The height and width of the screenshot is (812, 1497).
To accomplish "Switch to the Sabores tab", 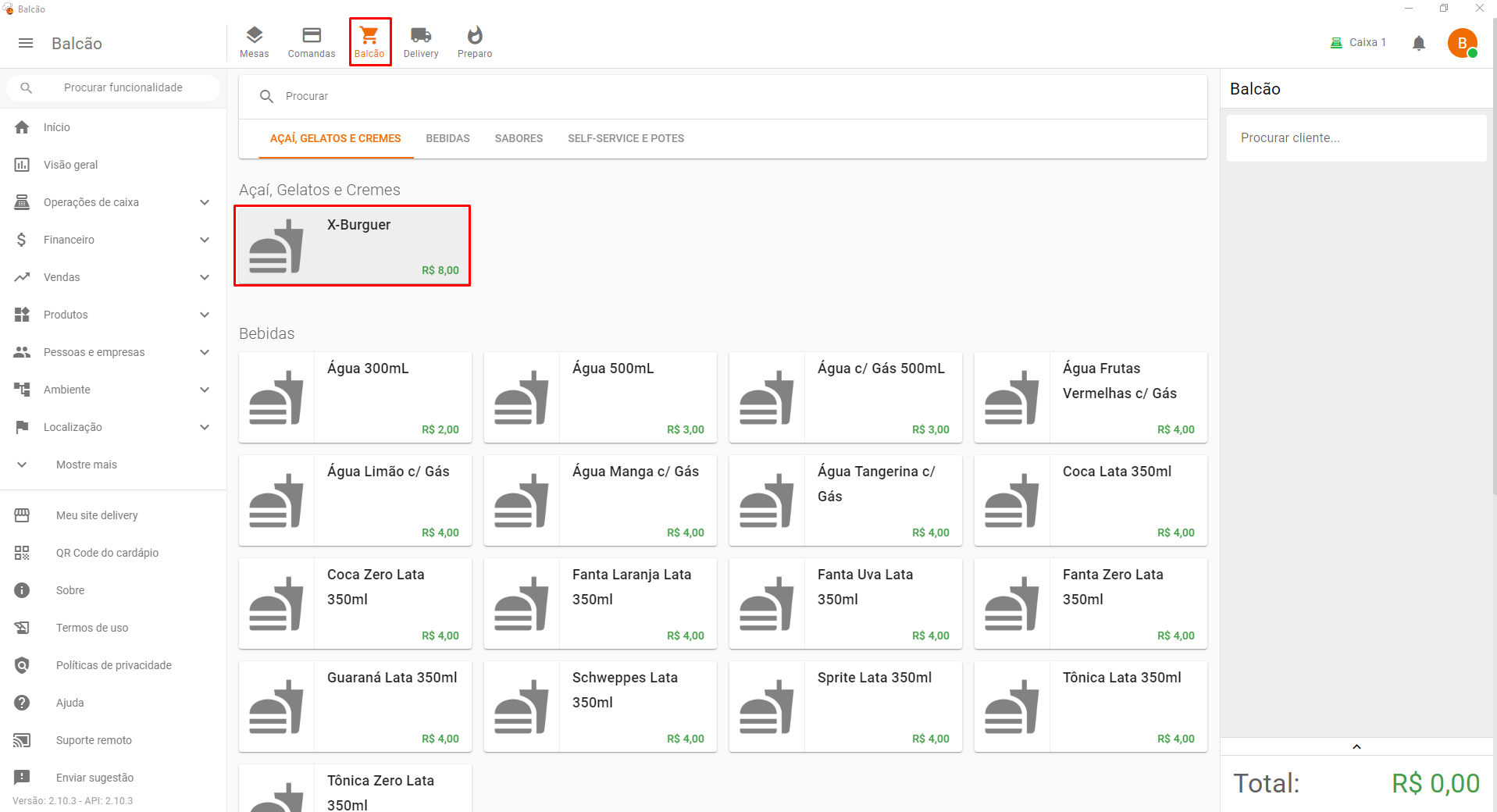I will tap(519, 138).
